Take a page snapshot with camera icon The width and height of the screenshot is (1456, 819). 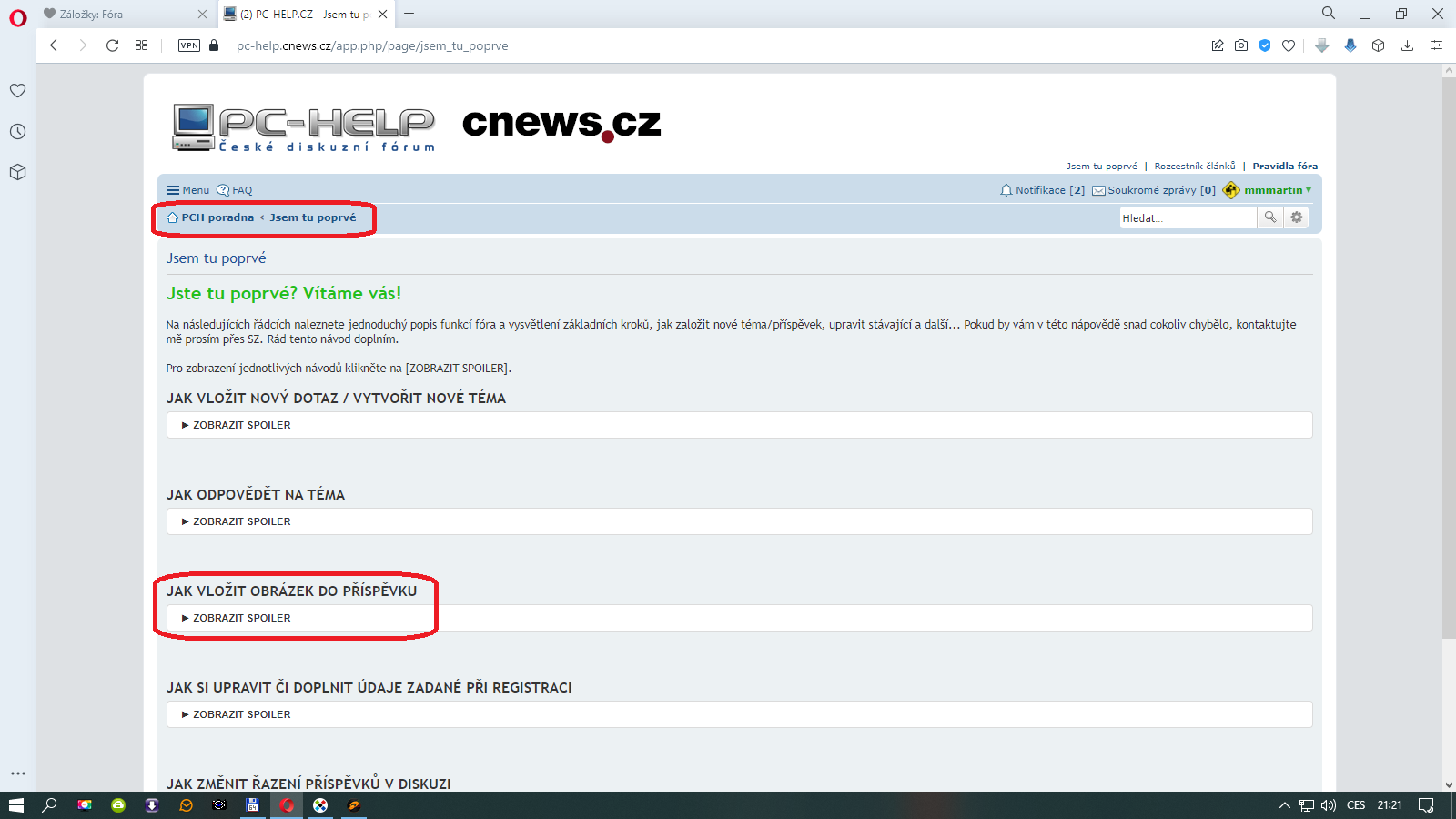pyautogui.click(x=1241, y=45)
